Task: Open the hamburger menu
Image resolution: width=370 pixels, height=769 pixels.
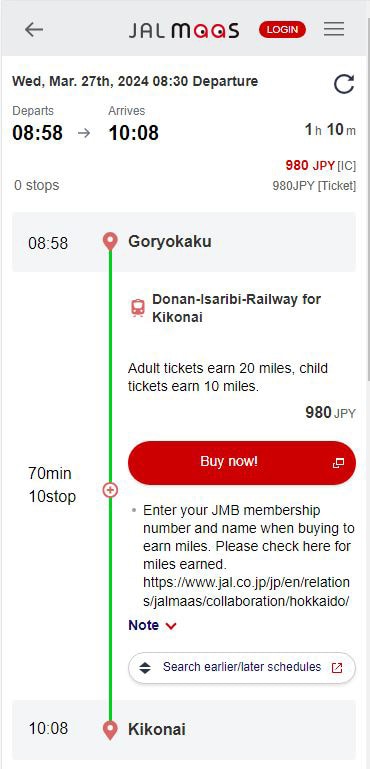Action: pos(334,29)
